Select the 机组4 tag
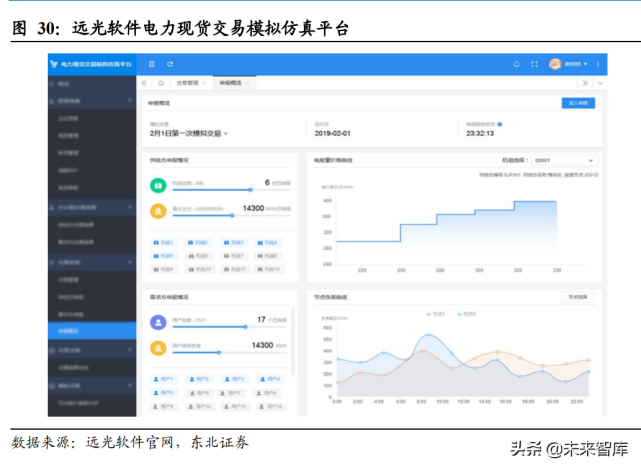The image size is (641, 470). coord(267,243)
